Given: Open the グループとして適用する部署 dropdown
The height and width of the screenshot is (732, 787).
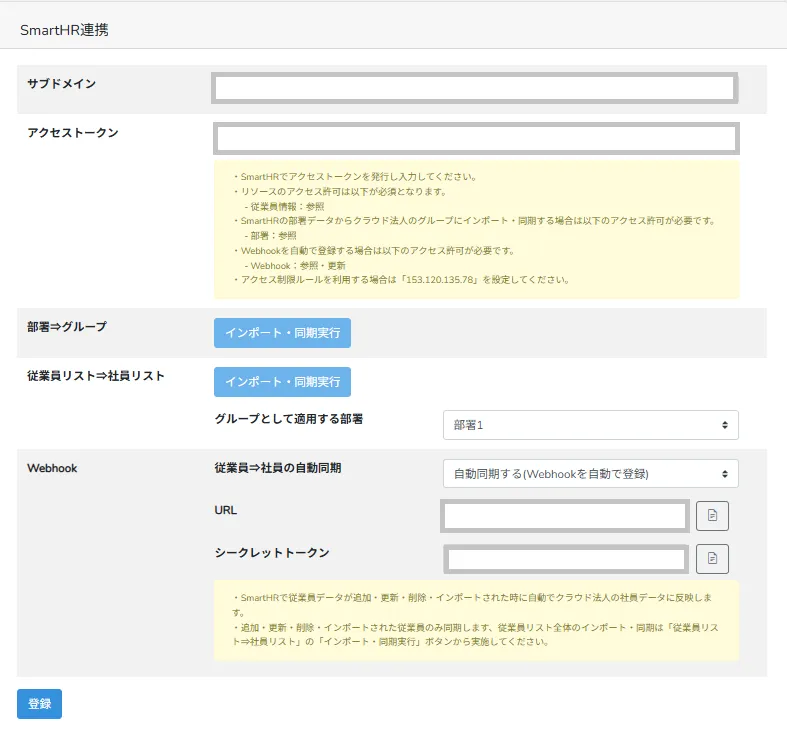Looking at the screenshot, I should [x=590, y=425].
